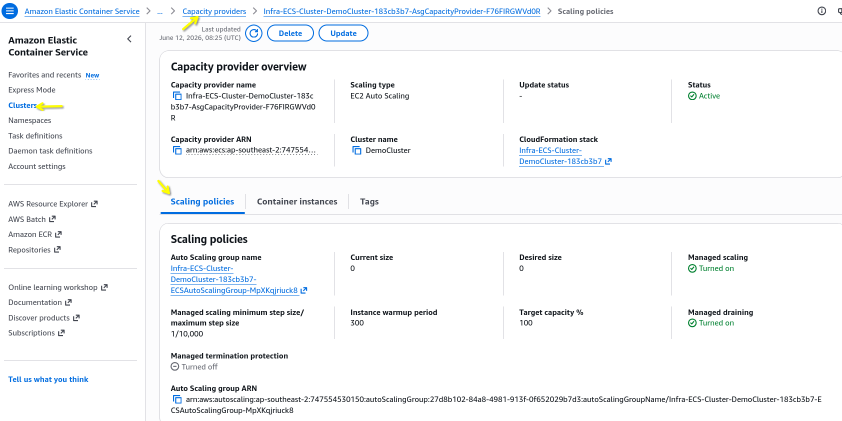Click the AWS Batch external link icon
Viewport: 842px width, 421px height.
coord(52,219)
